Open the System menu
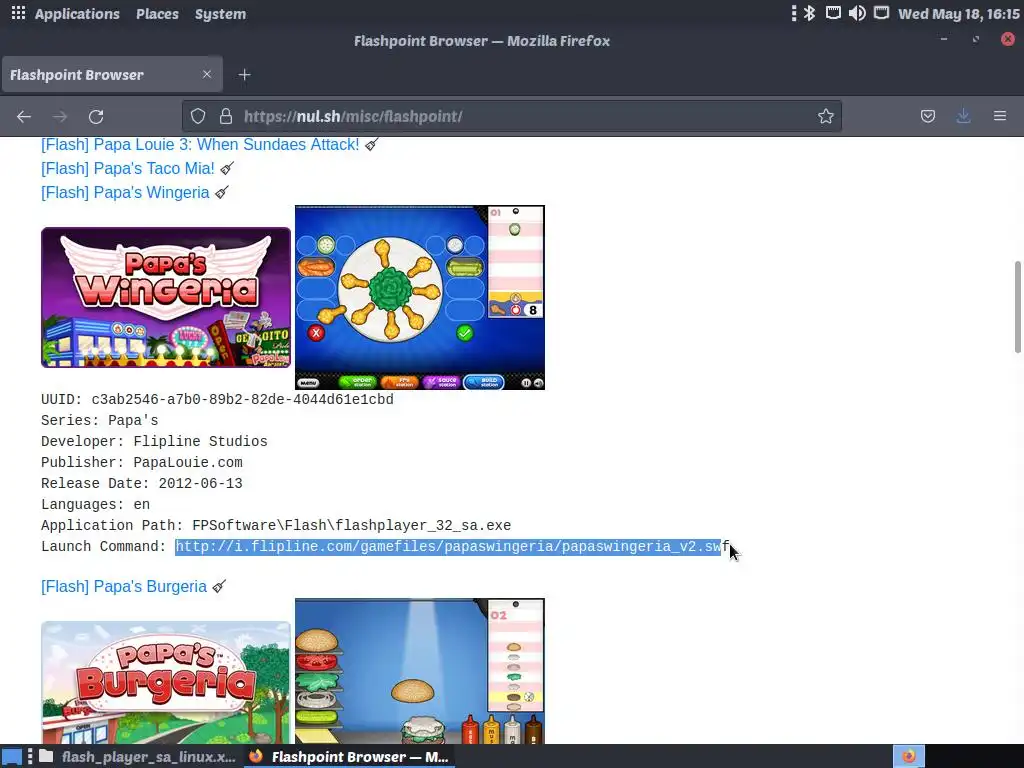 (220, 14)
